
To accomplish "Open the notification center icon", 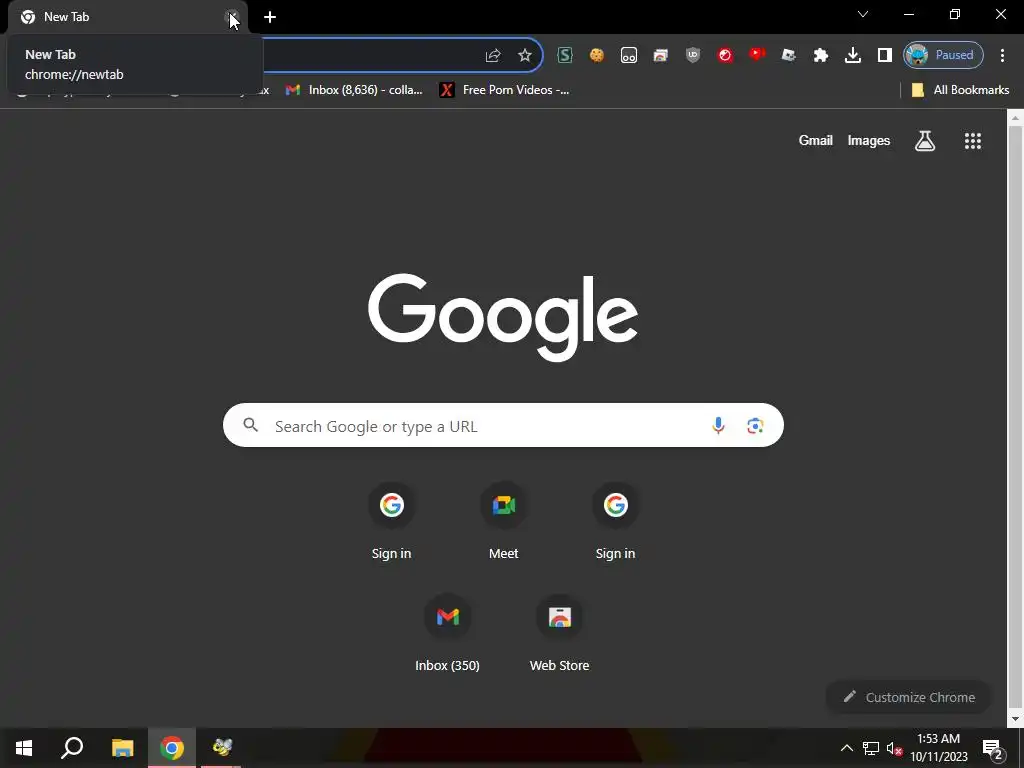I will 992,749.
